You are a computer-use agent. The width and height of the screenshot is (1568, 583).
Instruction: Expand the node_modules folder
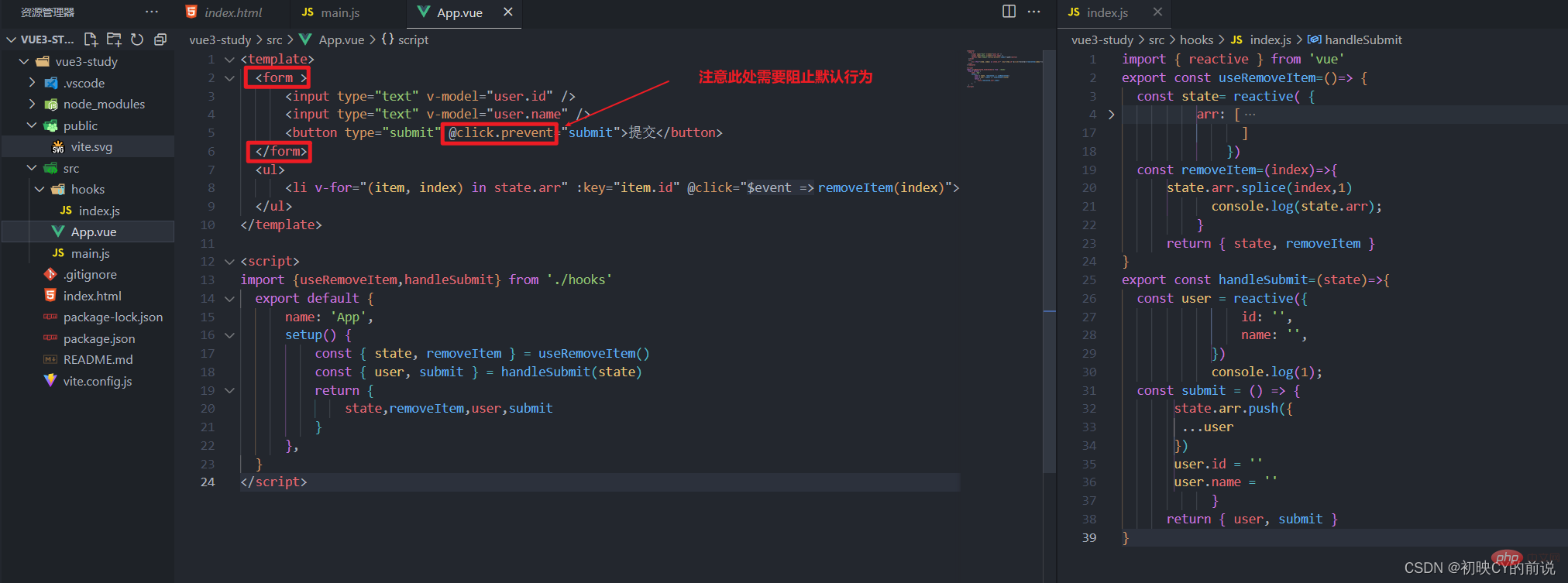point(32,104)
